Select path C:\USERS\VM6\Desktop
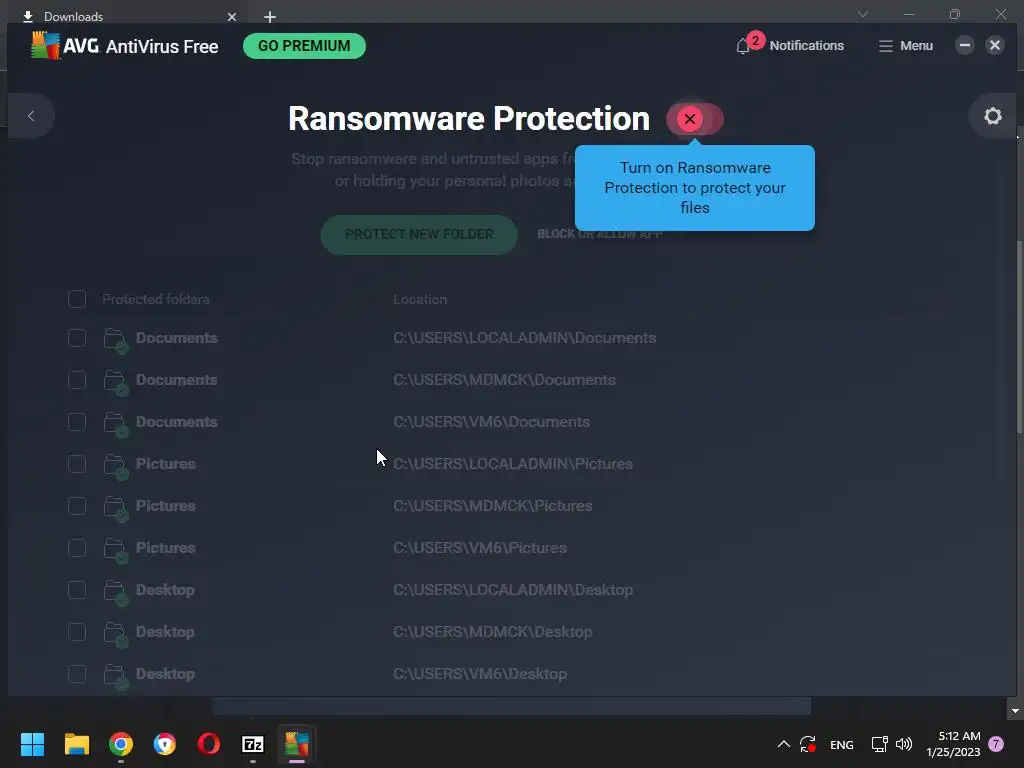The height and width of the screenshot is (768, 1024). [x=479, y=674]
